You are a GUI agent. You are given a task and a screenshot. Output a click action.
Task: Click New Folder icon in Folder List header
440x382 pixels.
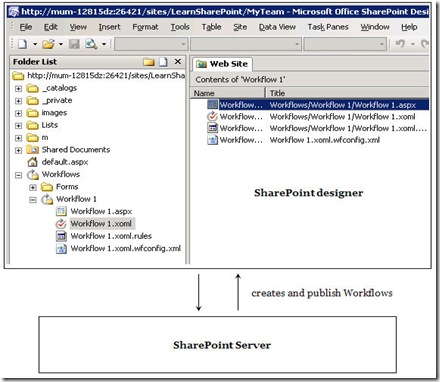pyautogui.click(x=149, y=62)
